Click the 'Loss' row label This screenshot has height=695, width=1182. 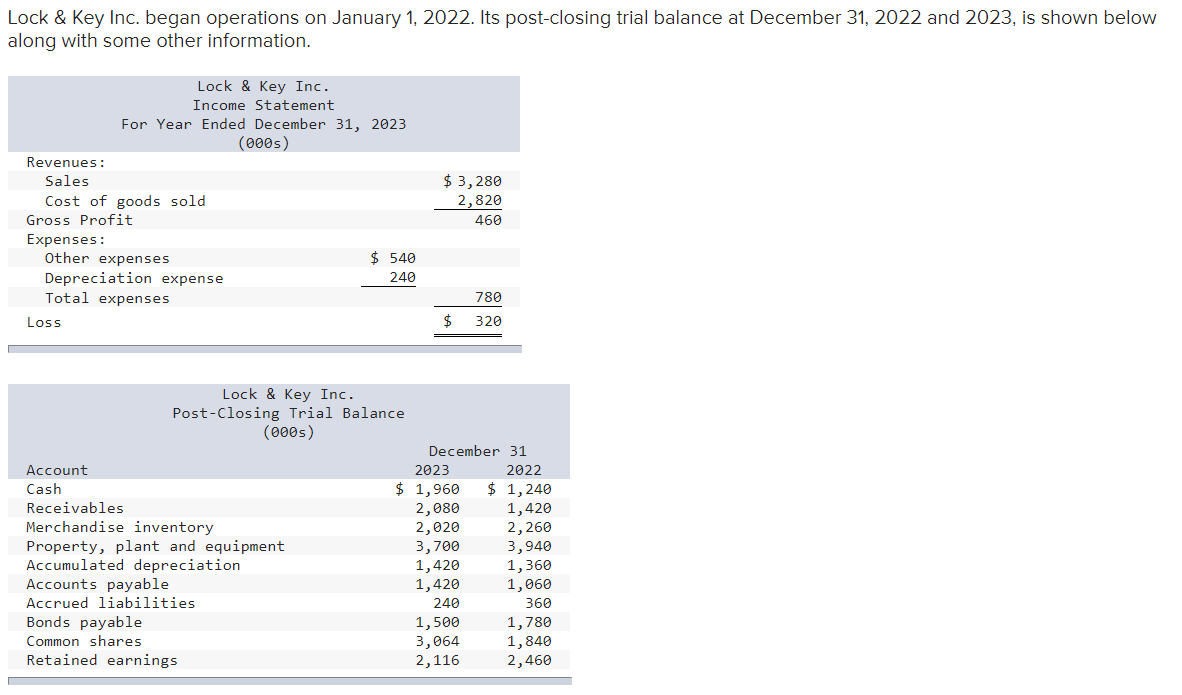44,322
